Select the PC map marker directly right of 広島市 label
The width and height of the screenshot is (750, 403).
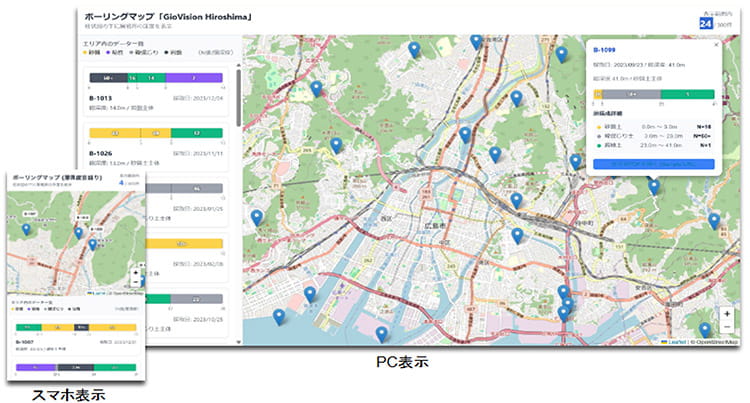point(517,236)
